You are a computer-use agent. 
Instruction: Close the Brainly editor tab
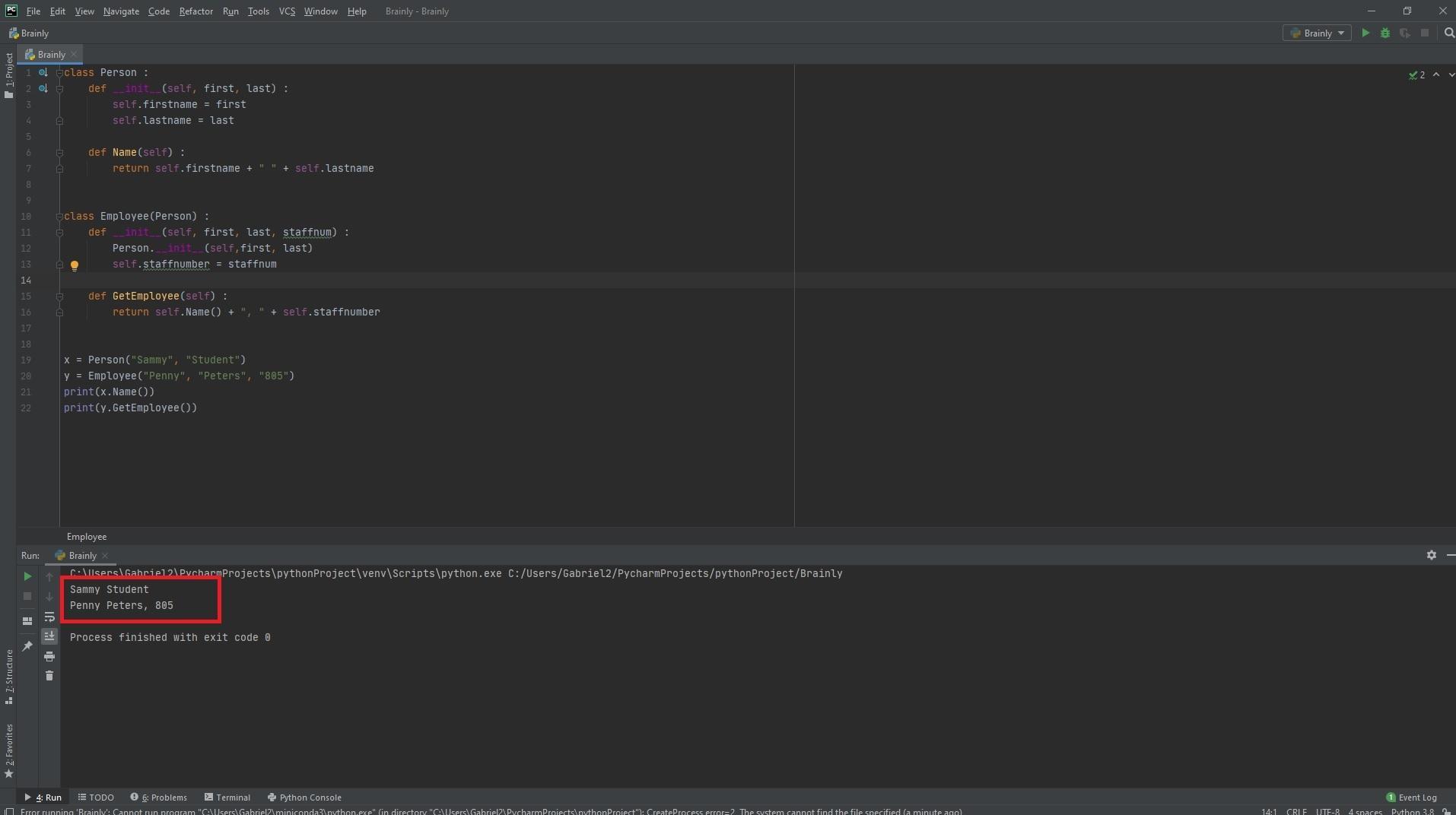74,55
